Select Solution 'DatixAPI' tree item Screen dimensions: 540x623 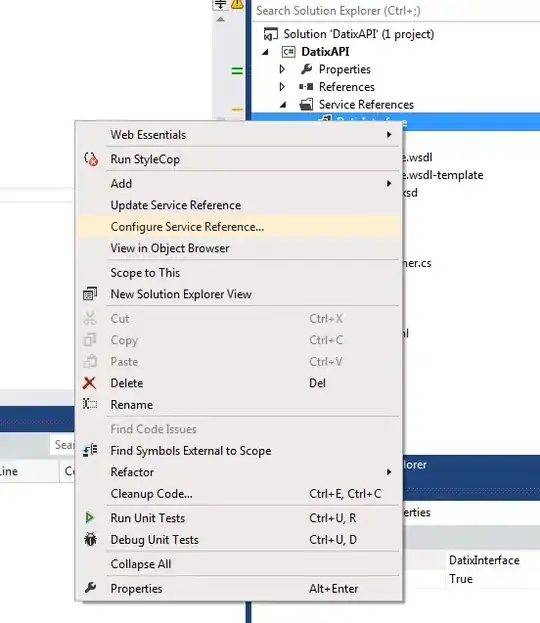(x=358, y=34)
